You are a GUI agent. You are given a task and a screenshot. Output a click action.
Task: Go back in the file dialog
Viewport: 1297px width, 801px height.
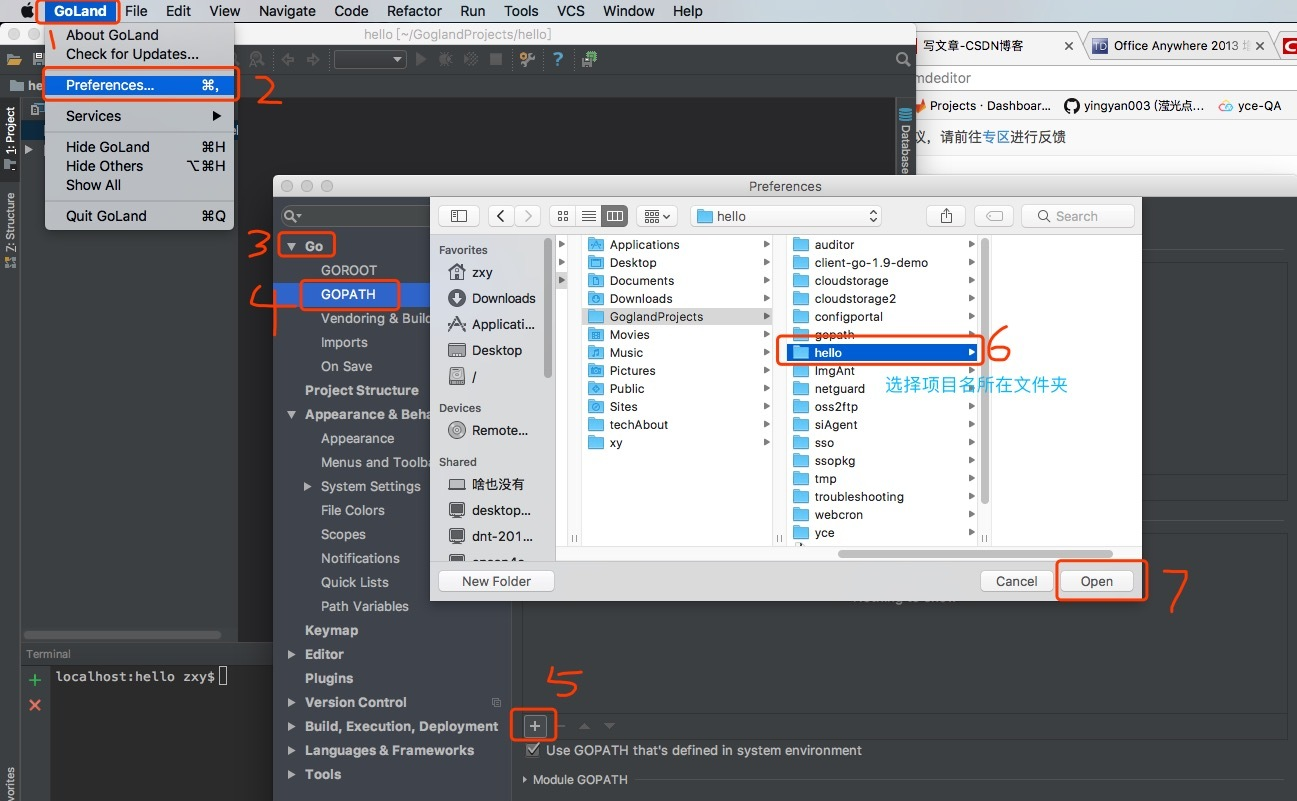click(502, 216)
